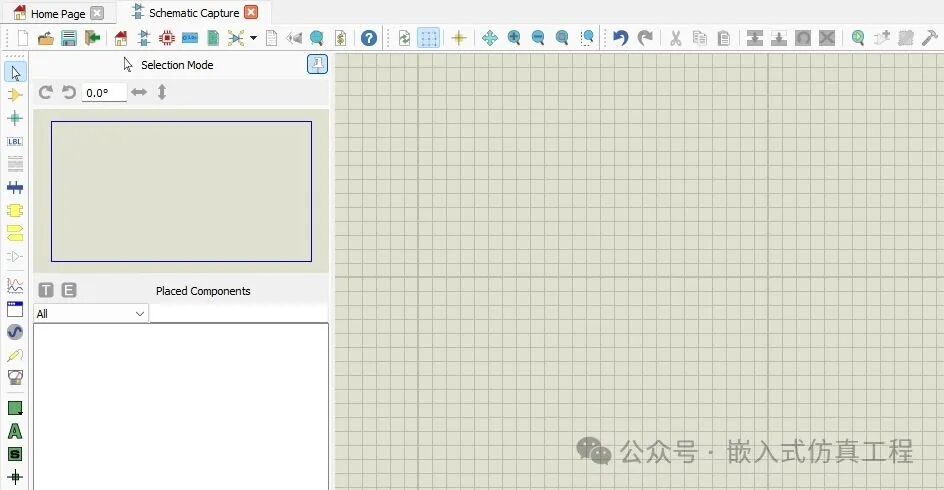Open the Design Explorer icon
The height and width of the screenshot is (490, 944).
(236, 39)
